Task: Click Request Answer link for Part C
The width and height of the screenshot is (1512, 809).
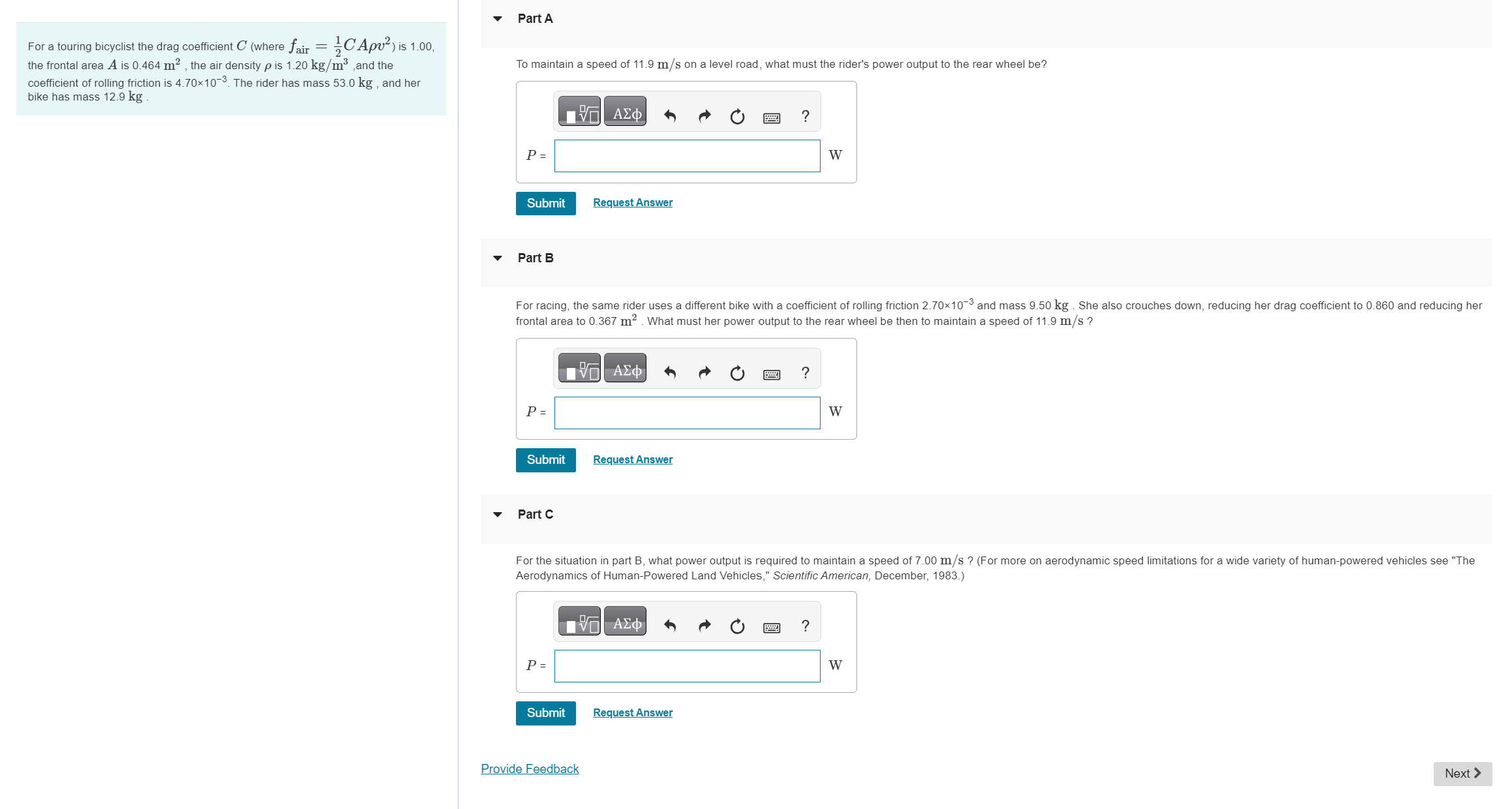Action: coord(633,713)
